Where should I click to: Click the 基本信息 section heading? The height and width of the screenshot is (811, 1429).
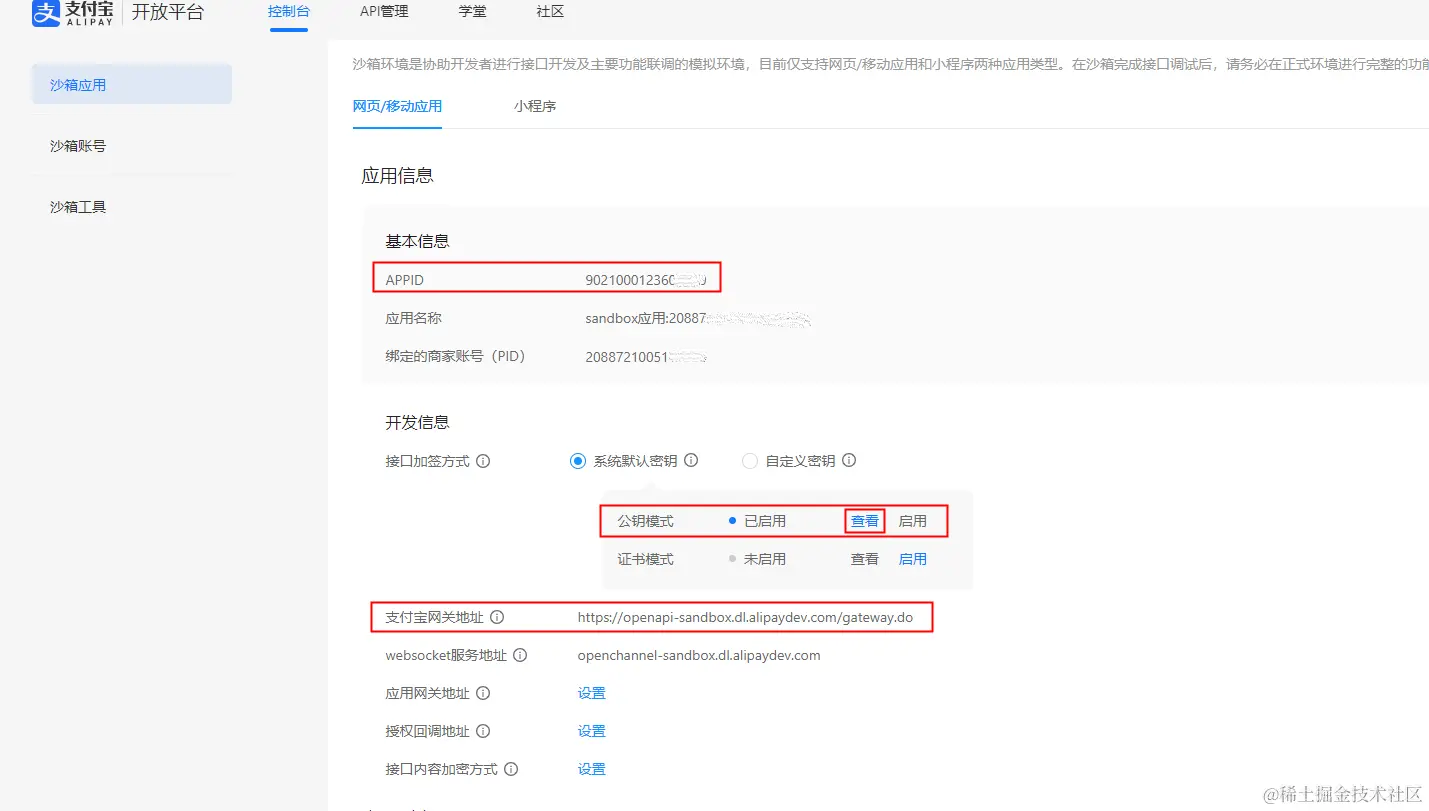click(x=417, y=241)
